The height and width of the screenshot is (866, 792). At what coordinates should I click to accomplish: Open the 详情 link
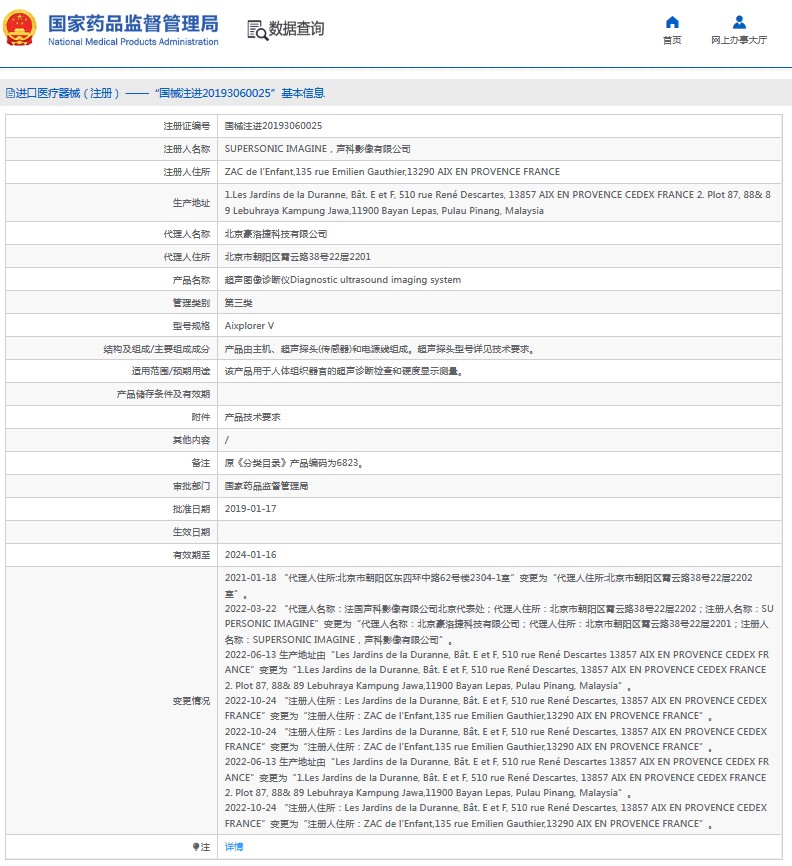234,847
